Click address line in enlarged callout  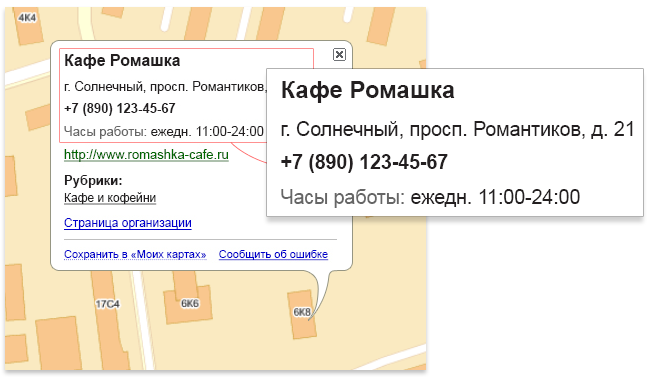[458, 129]
